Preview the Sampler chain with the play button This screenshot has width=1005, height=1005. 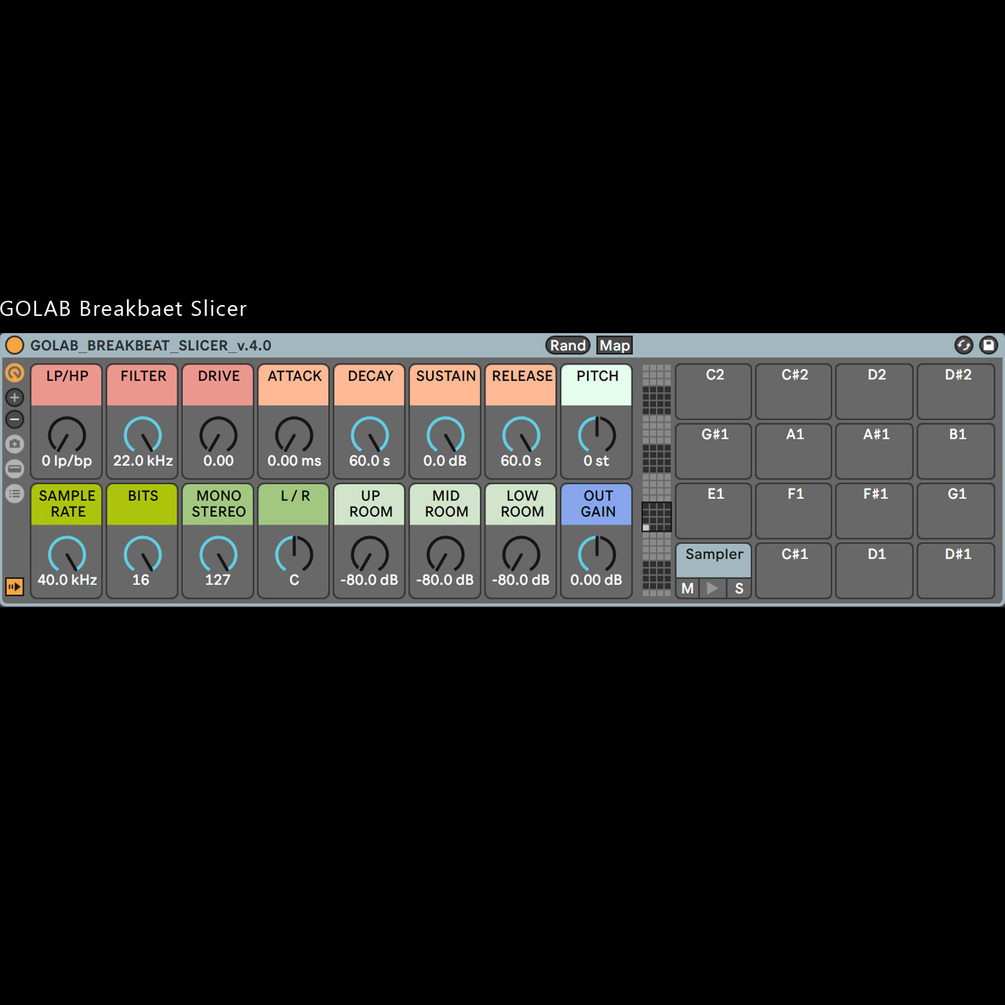tap(713, 588)
